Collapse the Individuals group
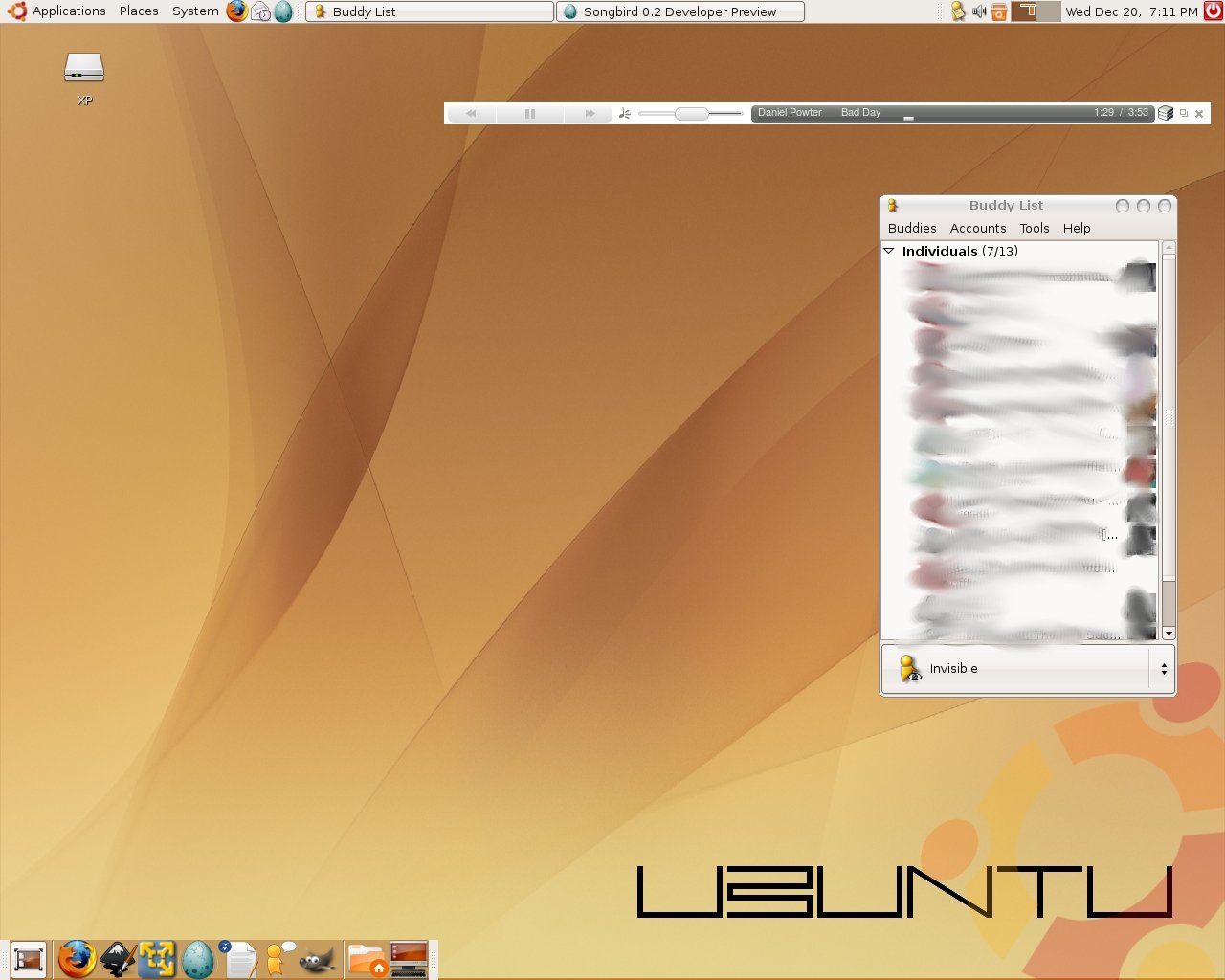Image resolution: width=1225 pixels, height=980 pixels. 889,251
